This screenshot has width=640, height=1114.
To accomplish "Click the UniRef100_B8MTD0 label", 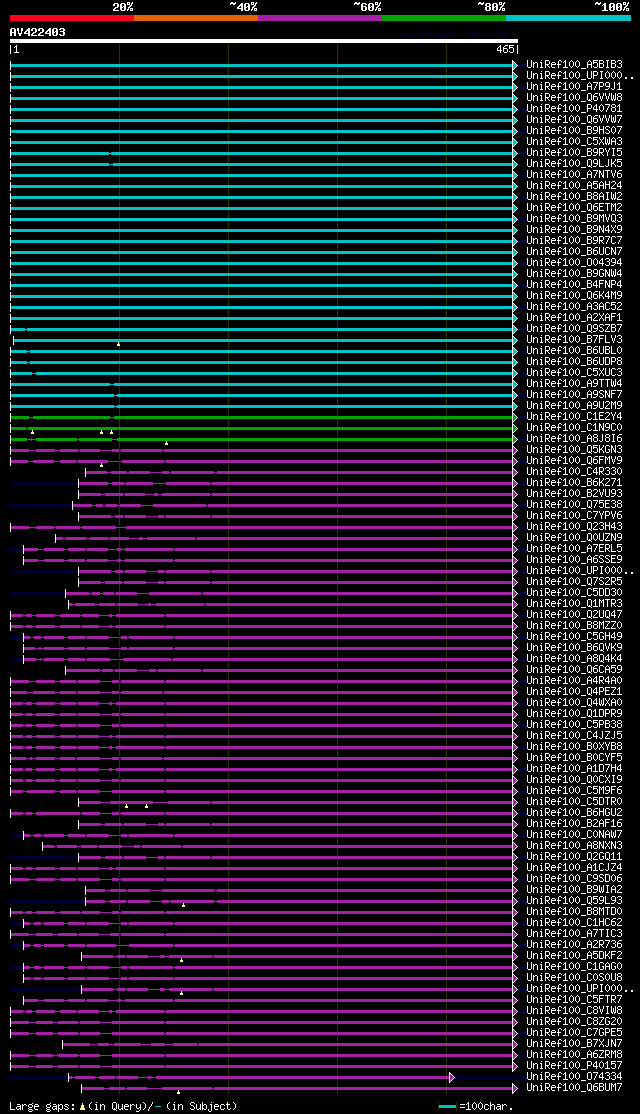I will [x=575, y=912].
